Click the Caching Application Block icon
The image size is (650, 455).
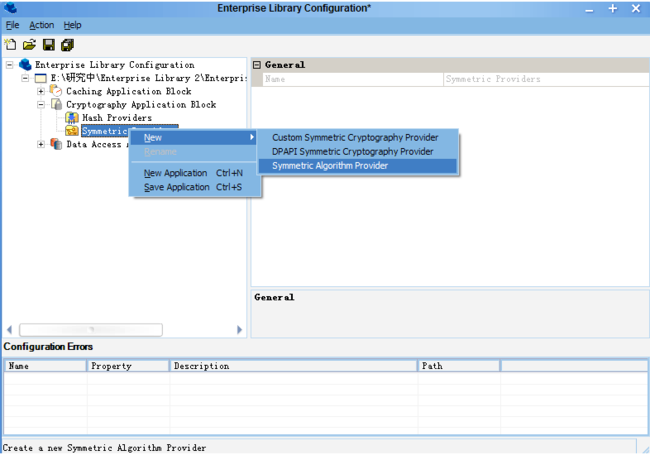(x=56, y=90)
